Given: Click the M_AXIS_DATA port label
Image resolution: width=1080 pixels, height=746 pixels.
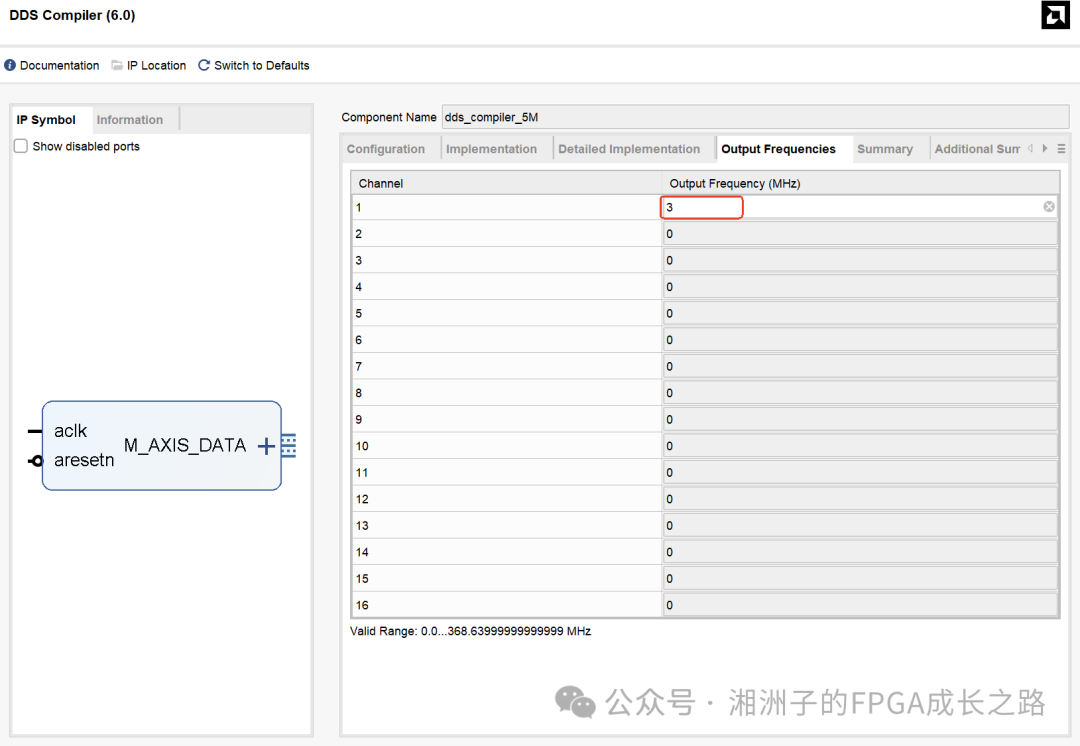Looking at the screenshot, I should 185,446.
